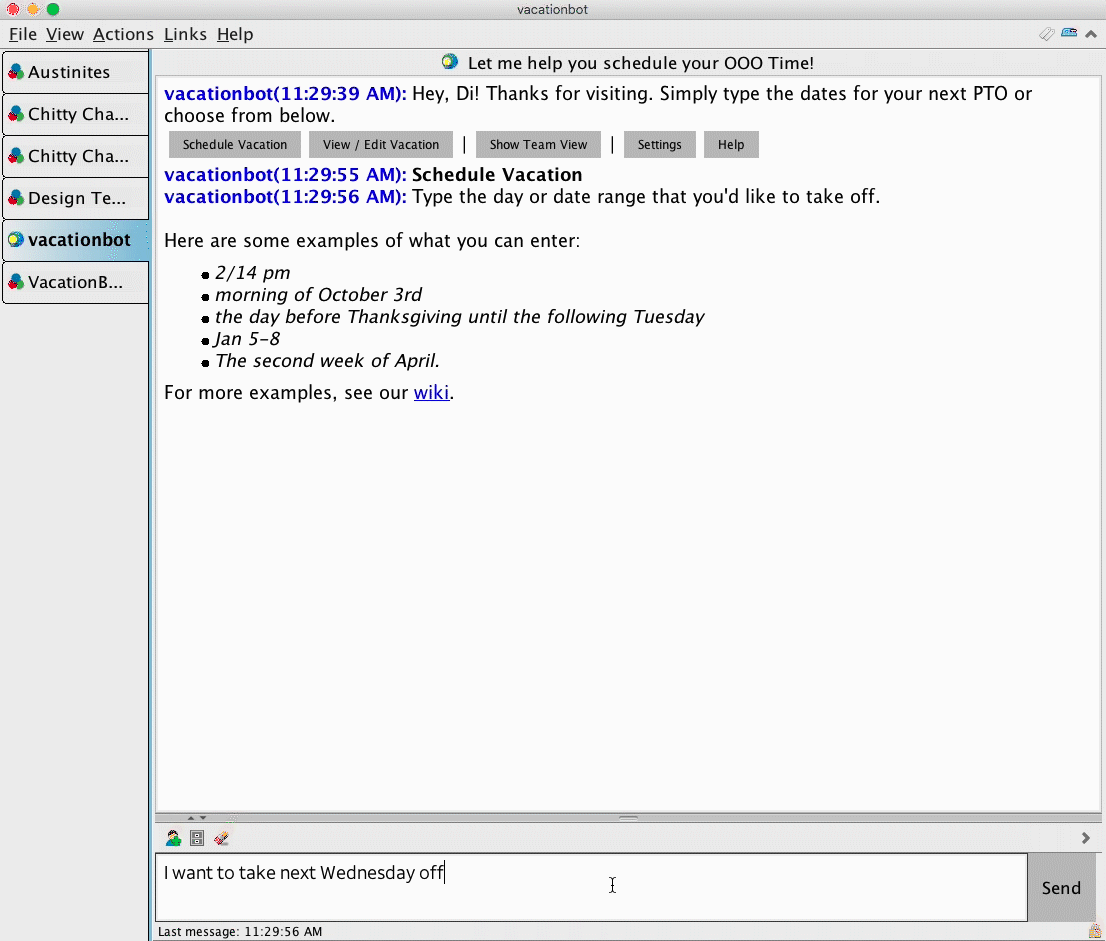Collapse the menu bar with the up chevron

click(1091, 34)
